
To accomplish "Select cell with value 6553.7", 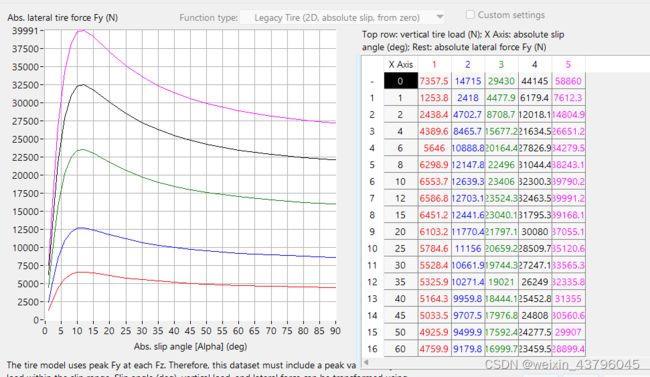I will point(434,182).
